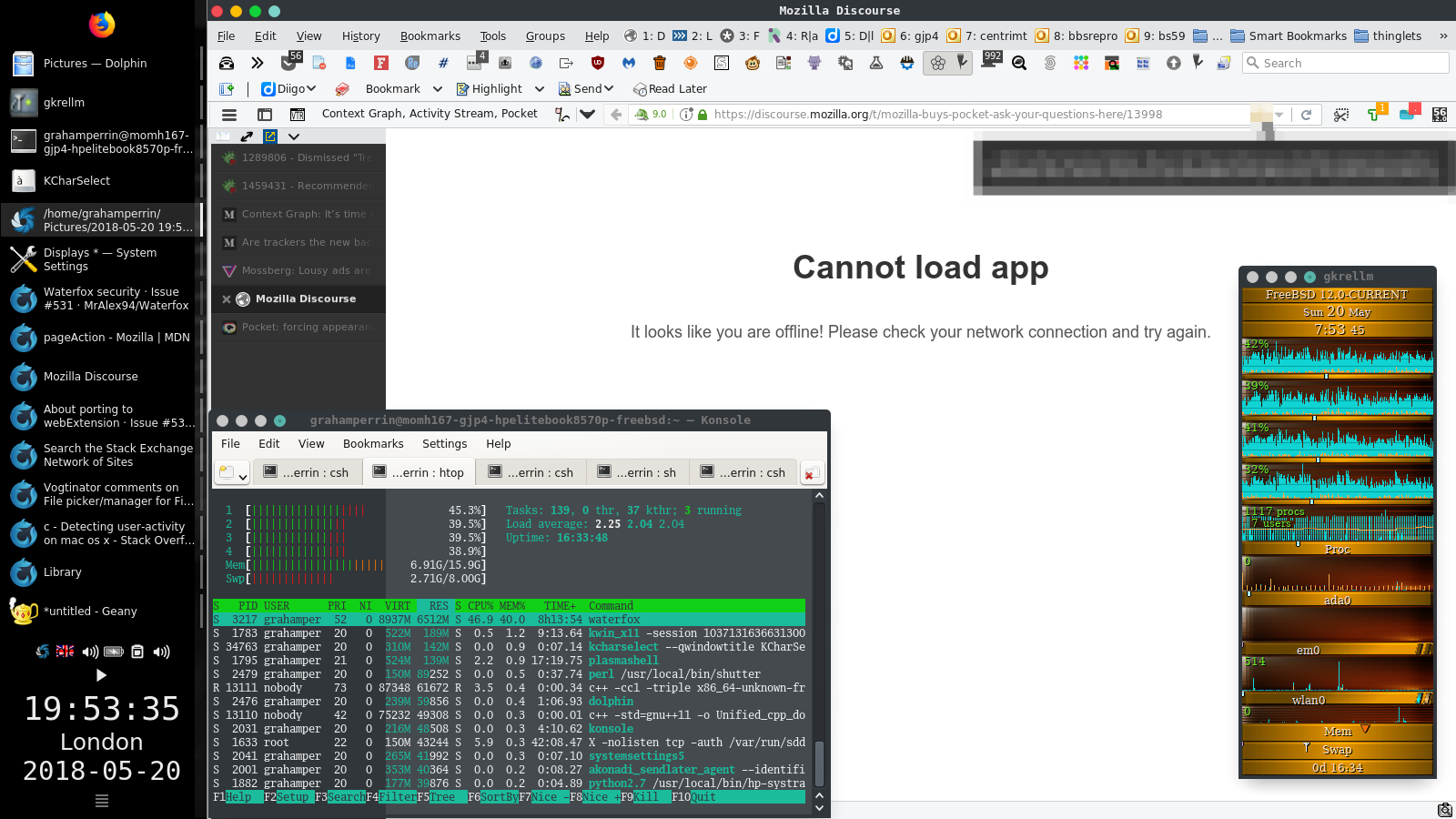Image resolution: width=1456 pixels, height=819 pixels.
Task: Switch to the '...errin : sh' Konsole tab
Action: pyautogui.click(x=637, y=472)
